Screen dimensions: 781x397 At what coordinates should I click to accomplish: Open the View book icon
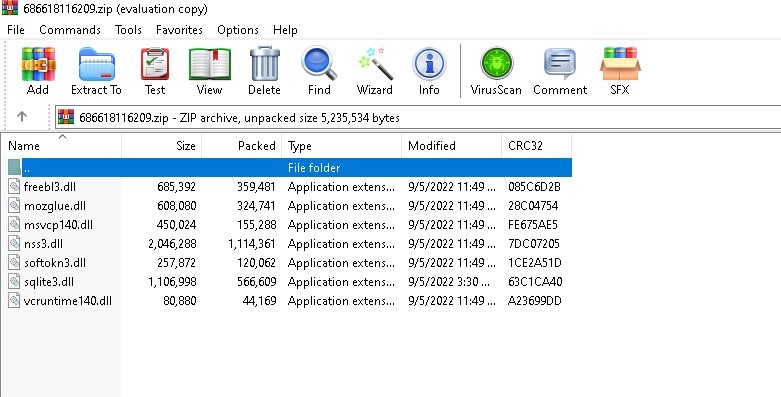[x=209, y=64]
